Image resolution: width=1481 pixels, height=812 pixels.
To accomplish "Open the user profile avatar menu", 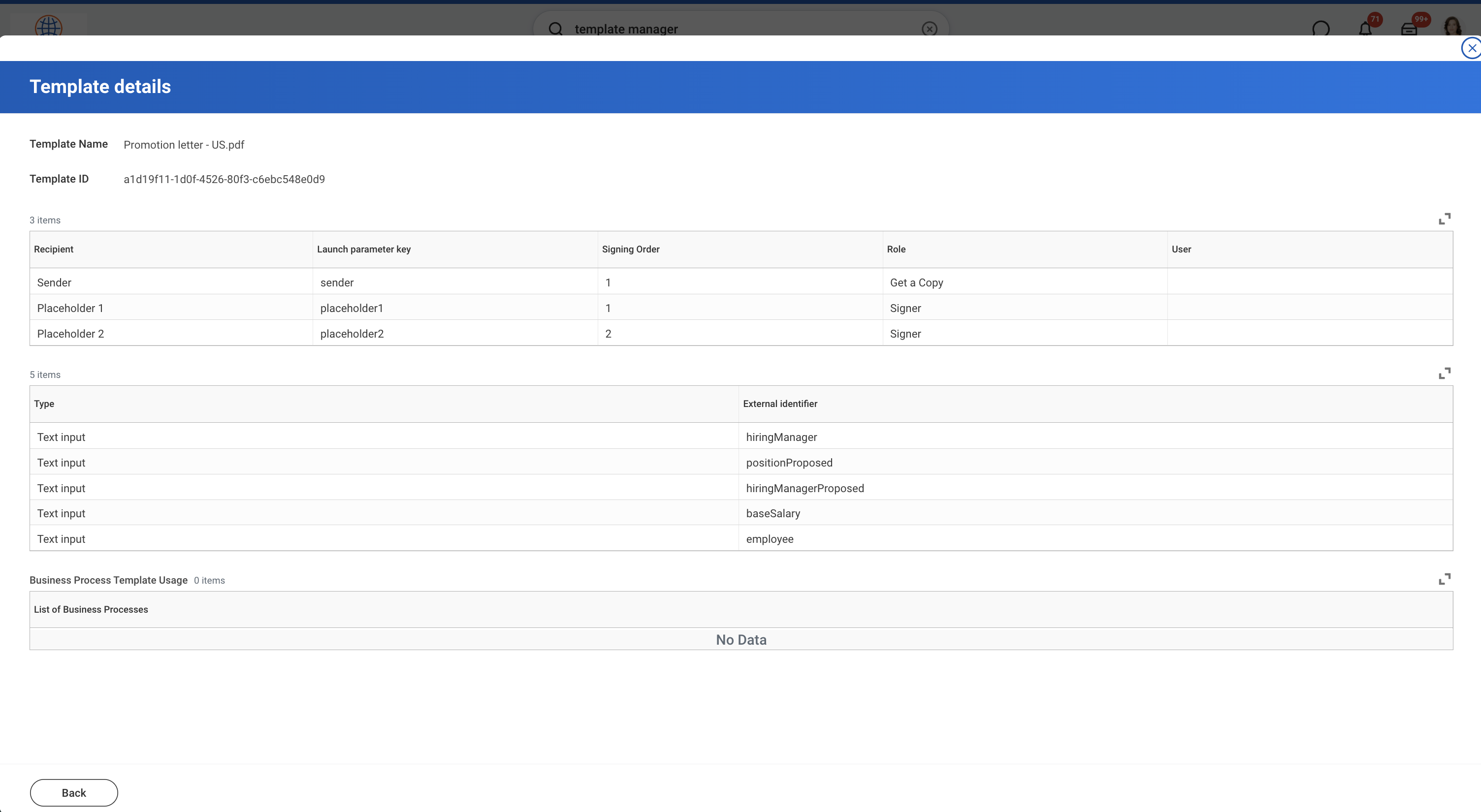I will click(1452, 27).
